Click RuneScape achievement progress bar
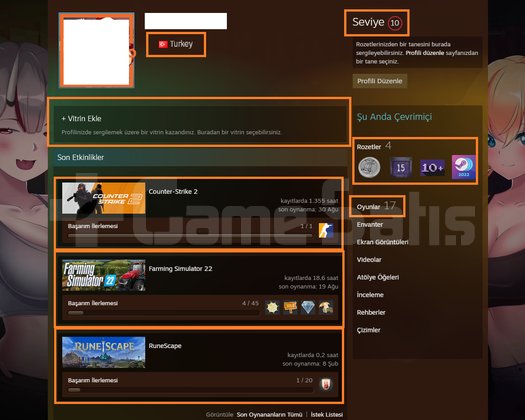This screenshot has width=525, height=420. 190,390
